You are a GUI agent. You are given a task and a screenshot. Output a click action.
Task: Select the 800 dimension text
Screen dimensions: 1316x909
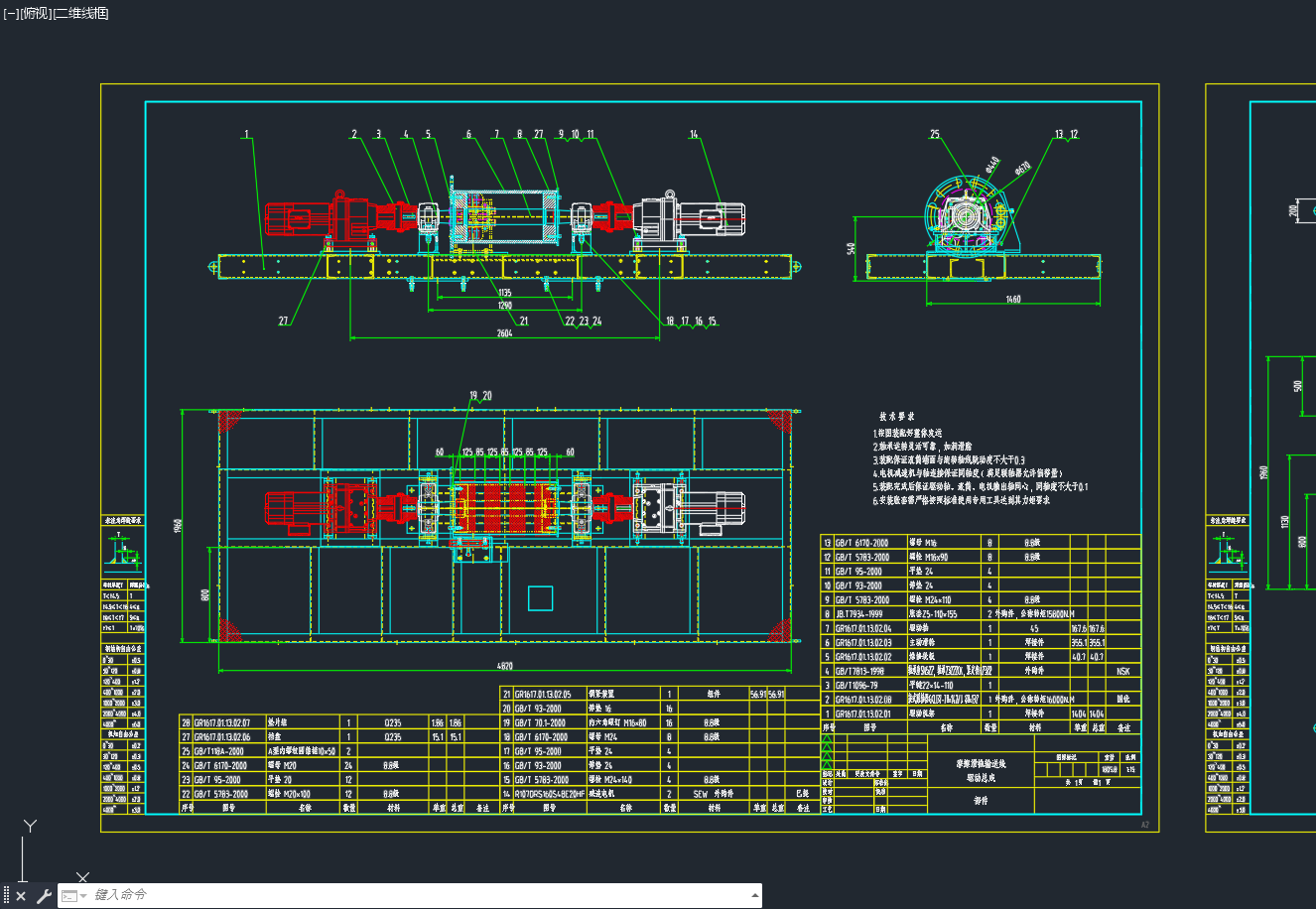[205, 594]
